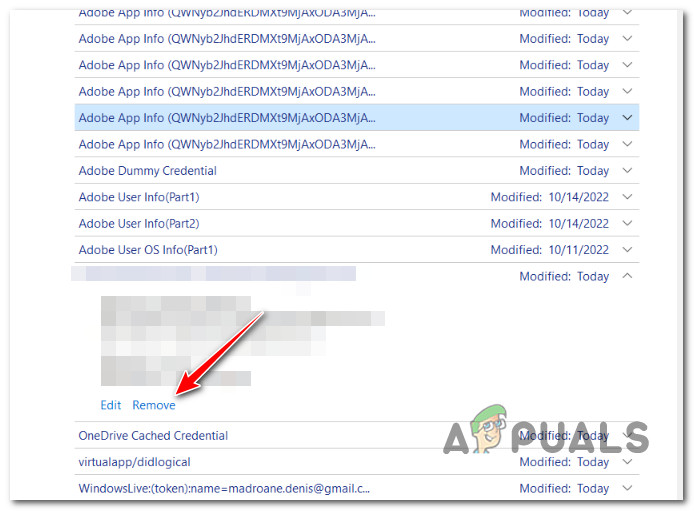Expand the highlighted Adobe App Info entry chevron
This screenshot has width=694, height=511.
point(627,118)
